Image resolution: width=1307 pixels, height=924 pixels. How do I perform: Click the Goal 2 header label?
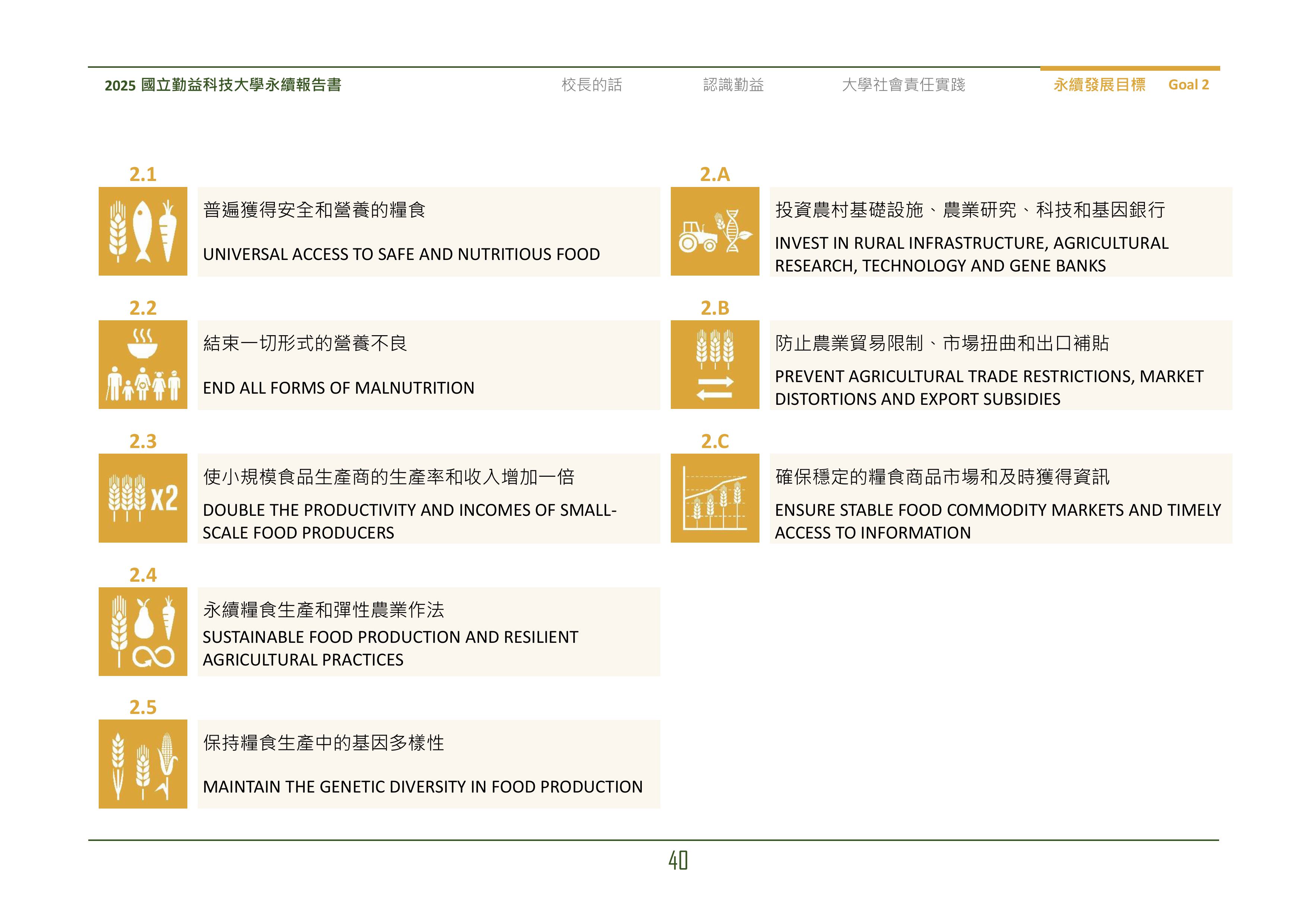[x=1188, y=85]
